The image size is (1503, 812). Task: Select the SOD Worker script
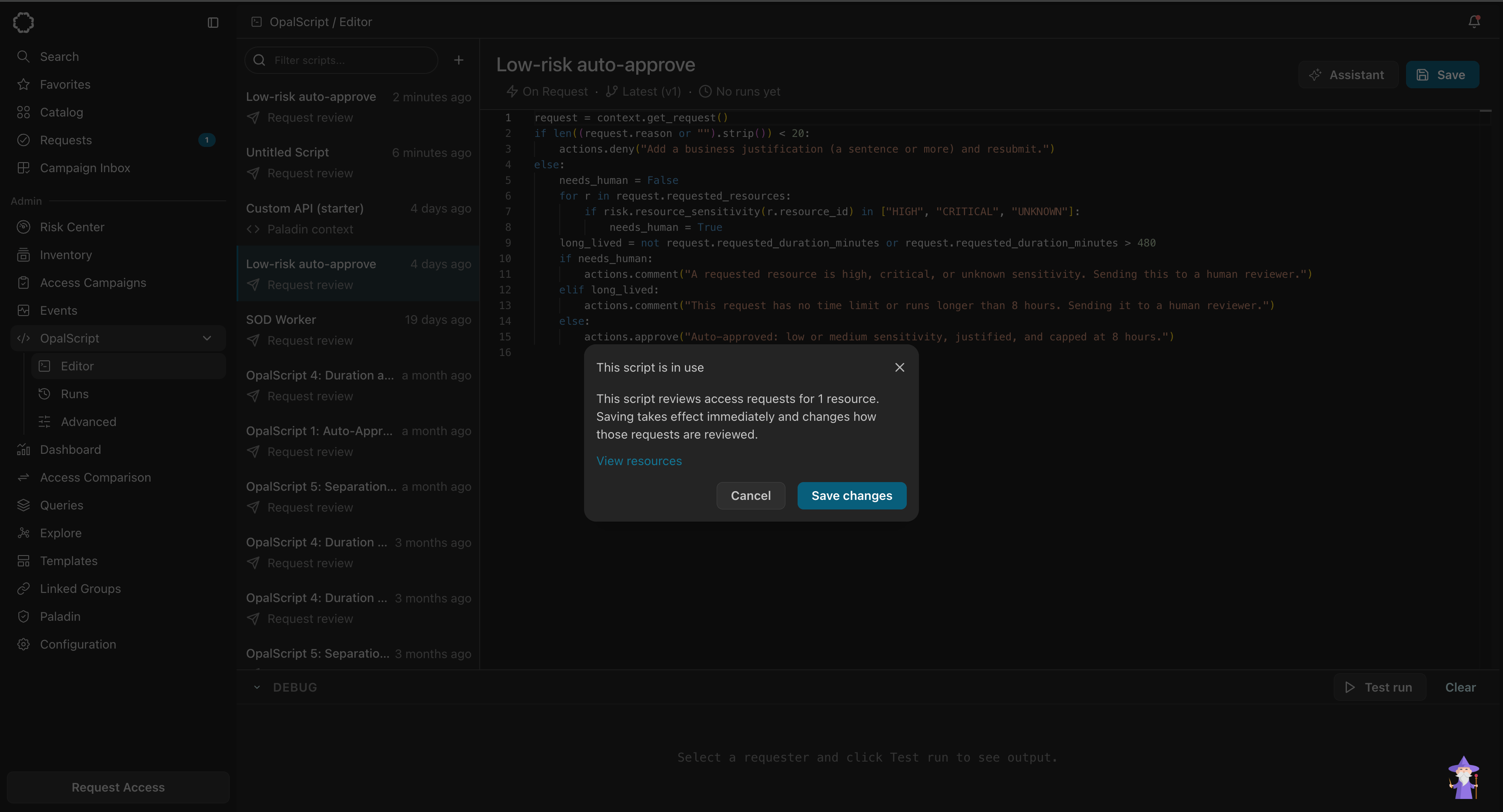[358, 330]
